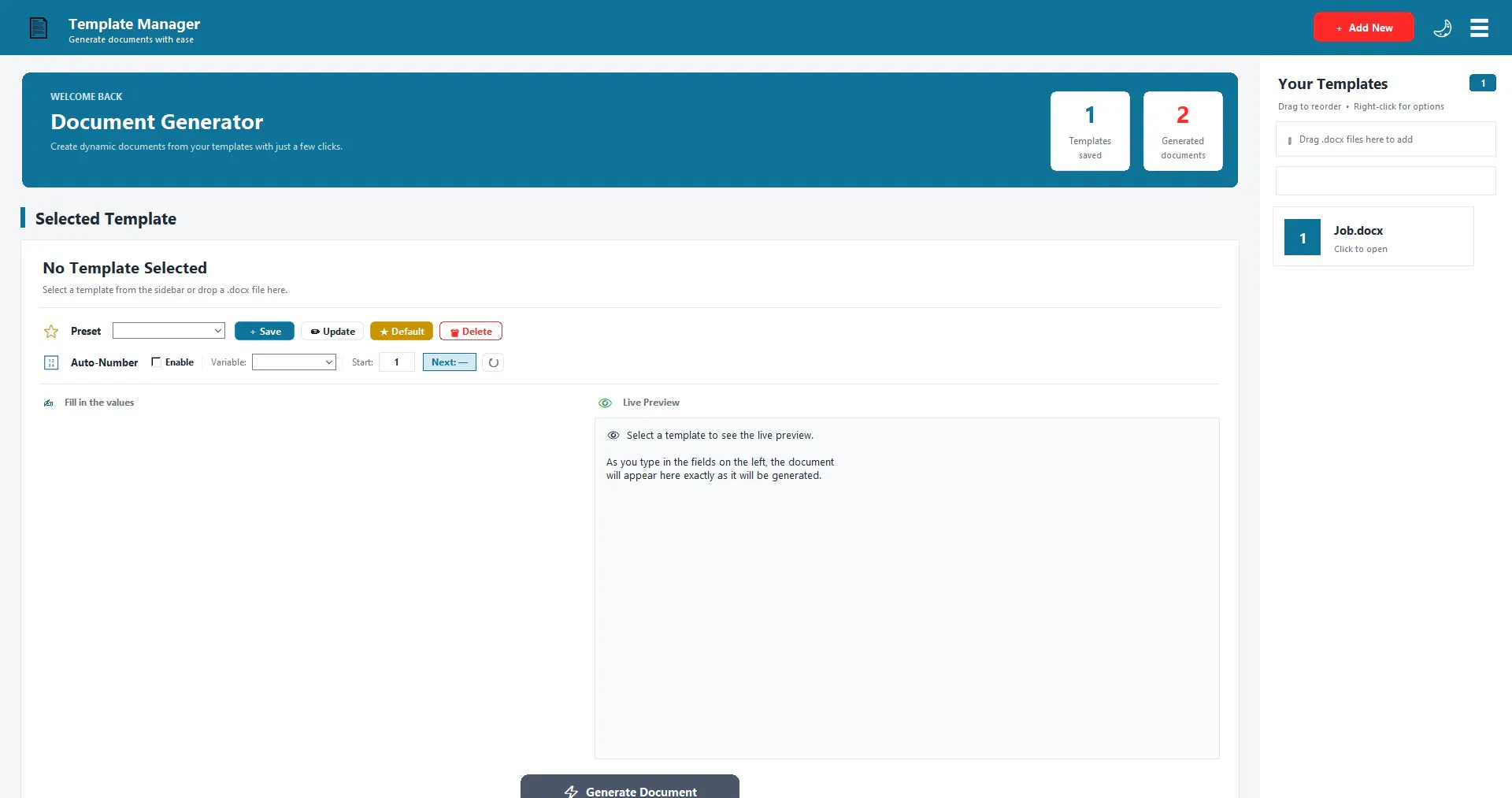Click the Drag .docx files drop zone

(x=1385, y=139)
